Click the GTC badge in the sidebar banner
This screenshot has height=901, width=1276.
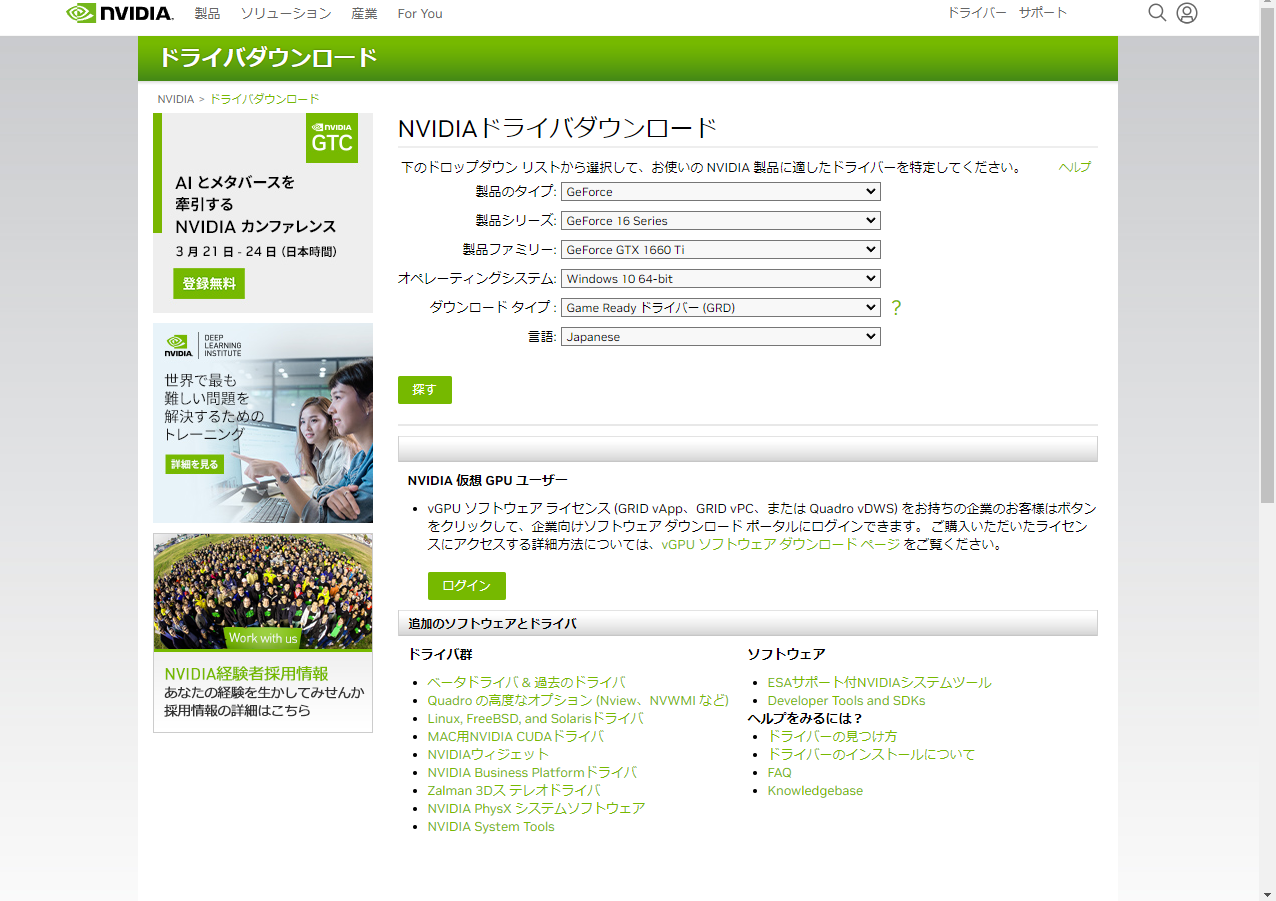[331, 138]
